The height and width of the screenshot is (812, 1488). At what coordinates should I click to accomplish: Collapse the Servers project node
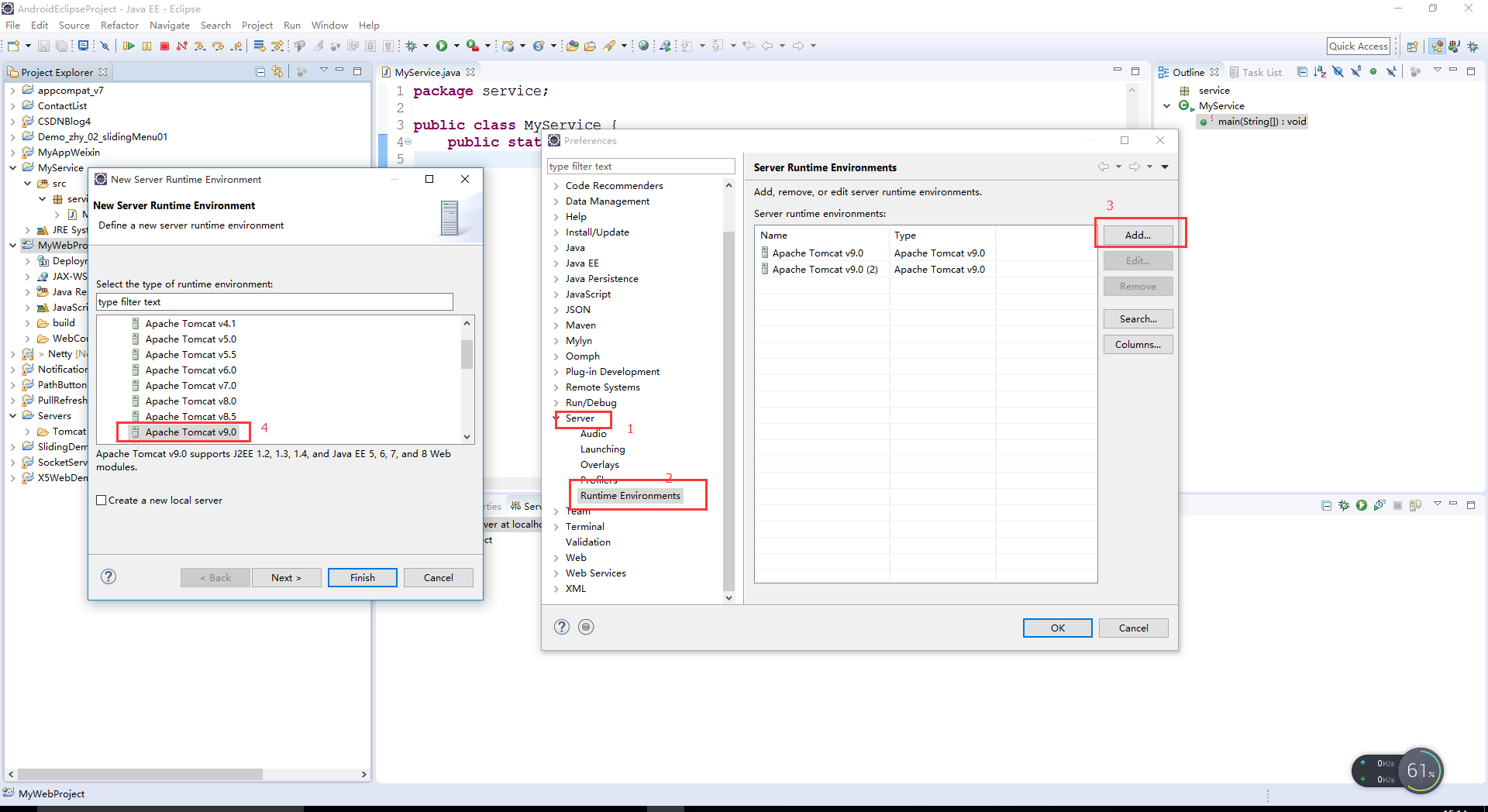point(12,416)
